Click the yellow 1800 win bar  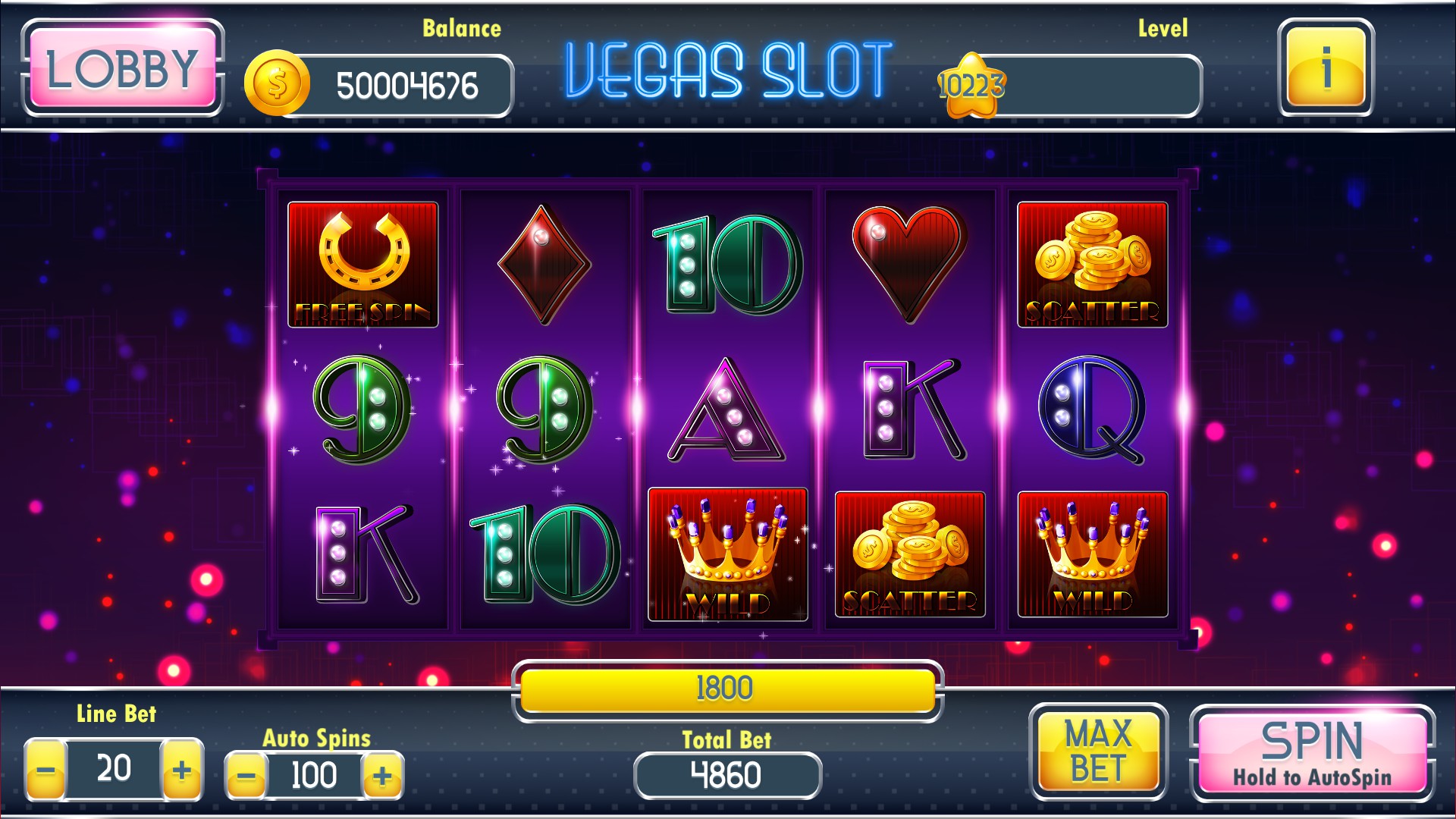coord(727,689)
